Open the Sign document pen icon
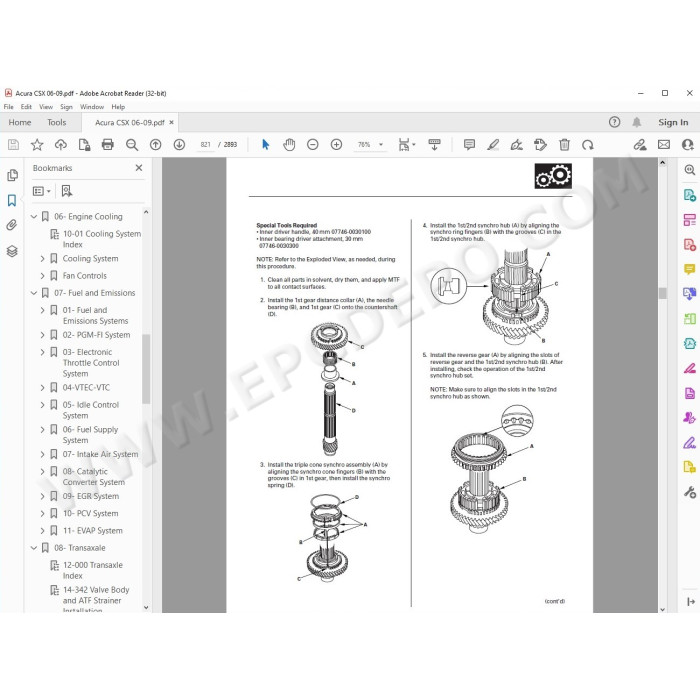This screenshot has height=700, width=700. tap(517, 145)
